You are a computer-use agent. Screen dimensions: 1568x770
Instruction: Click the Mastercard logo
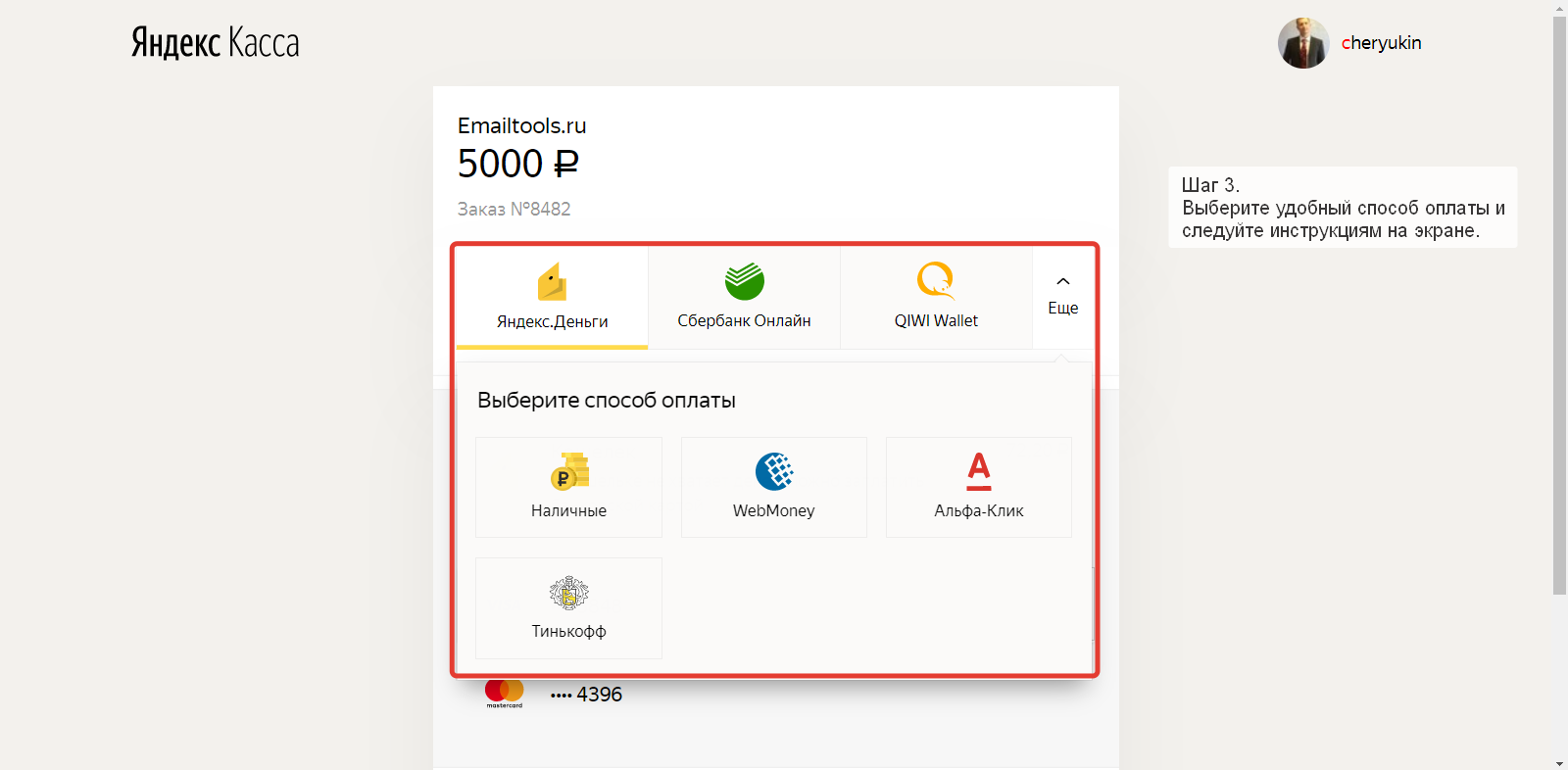click(x=505, y=693)
